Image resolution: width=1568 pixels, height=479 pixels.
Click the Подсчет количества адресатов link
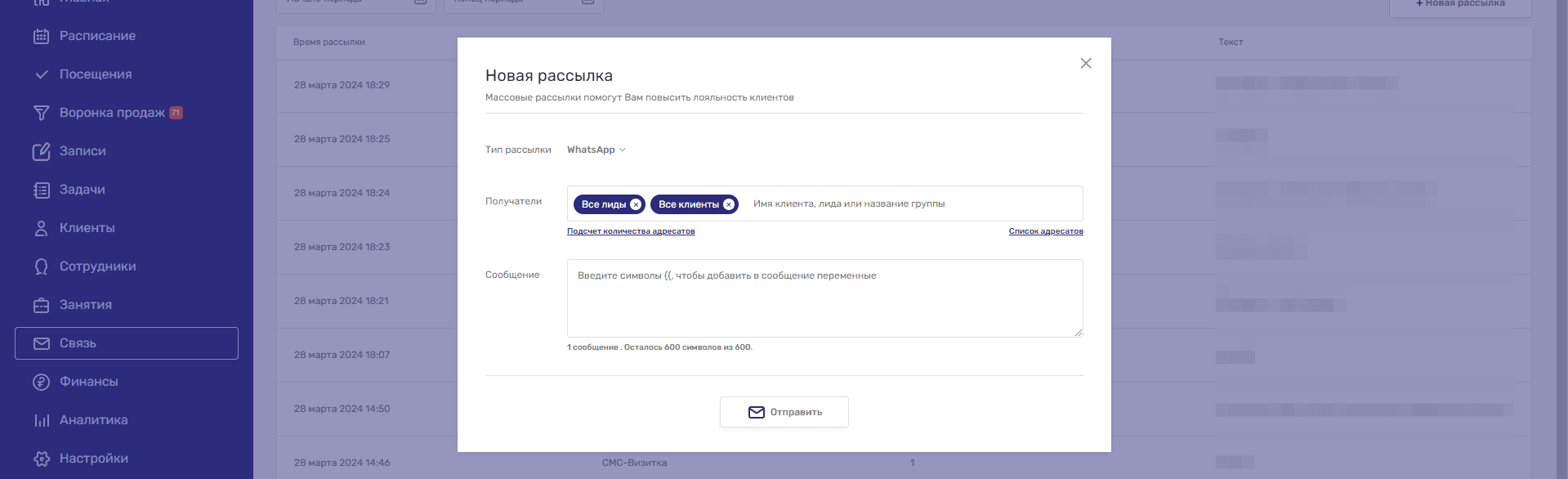pyautogui.click(x=631, y=231)
